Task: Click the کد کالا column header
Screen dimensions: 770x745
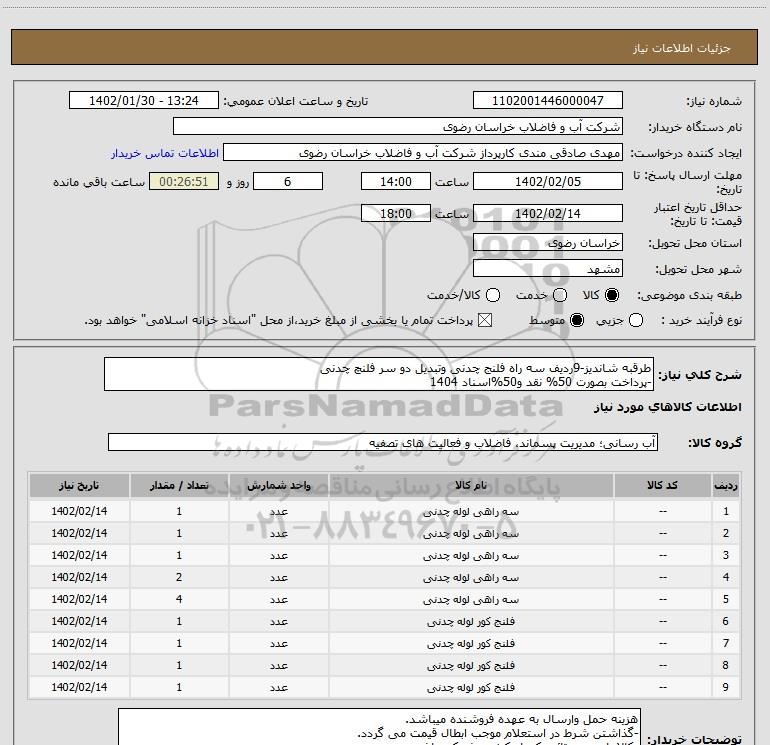Action: (x=662, y=485)
